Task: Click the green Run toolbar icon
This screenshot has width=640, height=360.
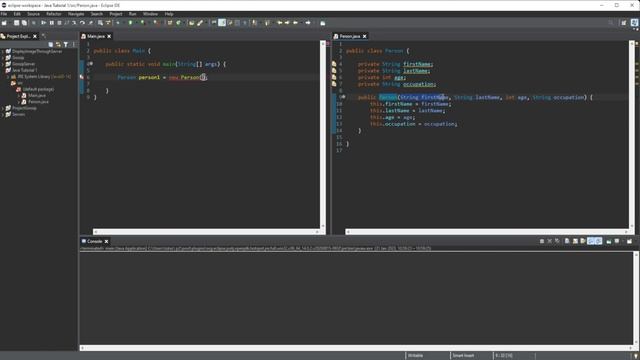Action: [131, 23]
